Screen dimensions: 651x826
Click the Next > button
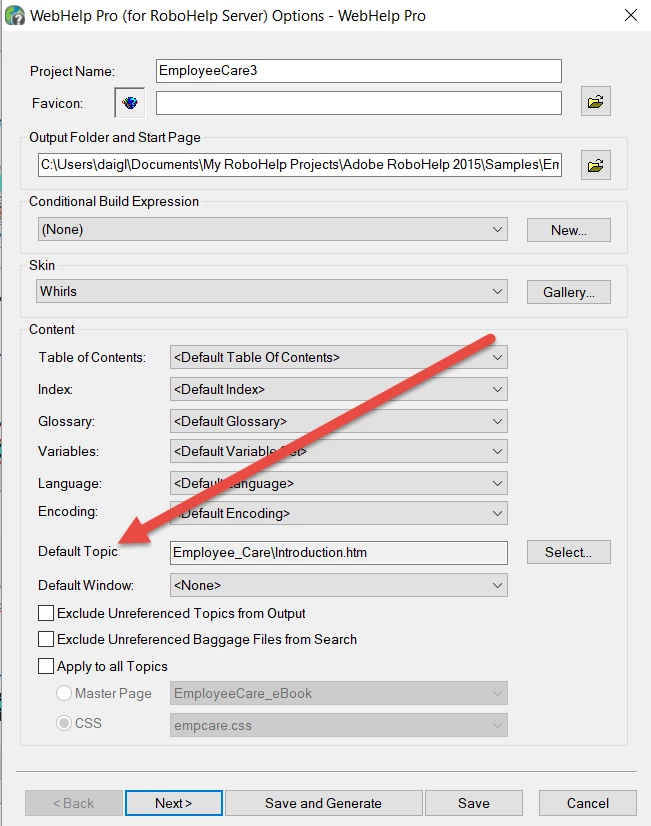pyautogui.click(x=174, y=803)
